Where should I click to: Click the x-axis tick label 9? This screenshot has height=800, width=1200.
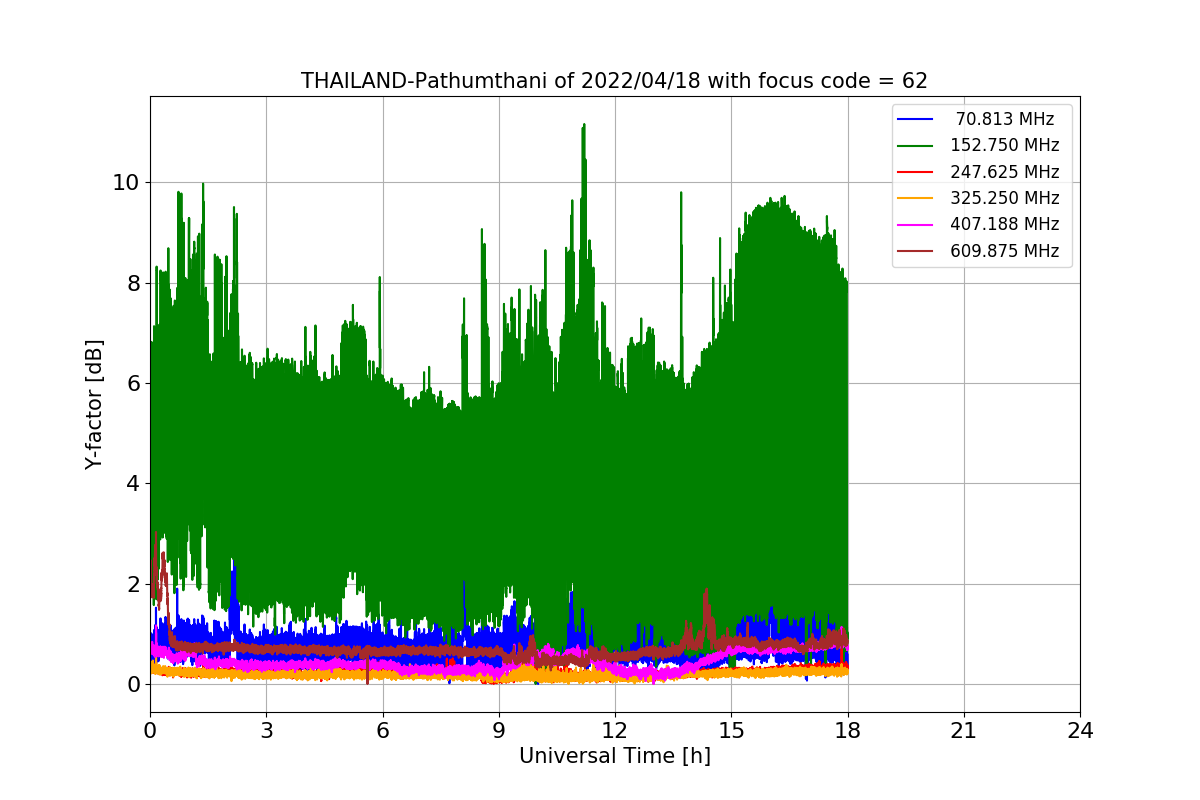[x=499, y=731]
